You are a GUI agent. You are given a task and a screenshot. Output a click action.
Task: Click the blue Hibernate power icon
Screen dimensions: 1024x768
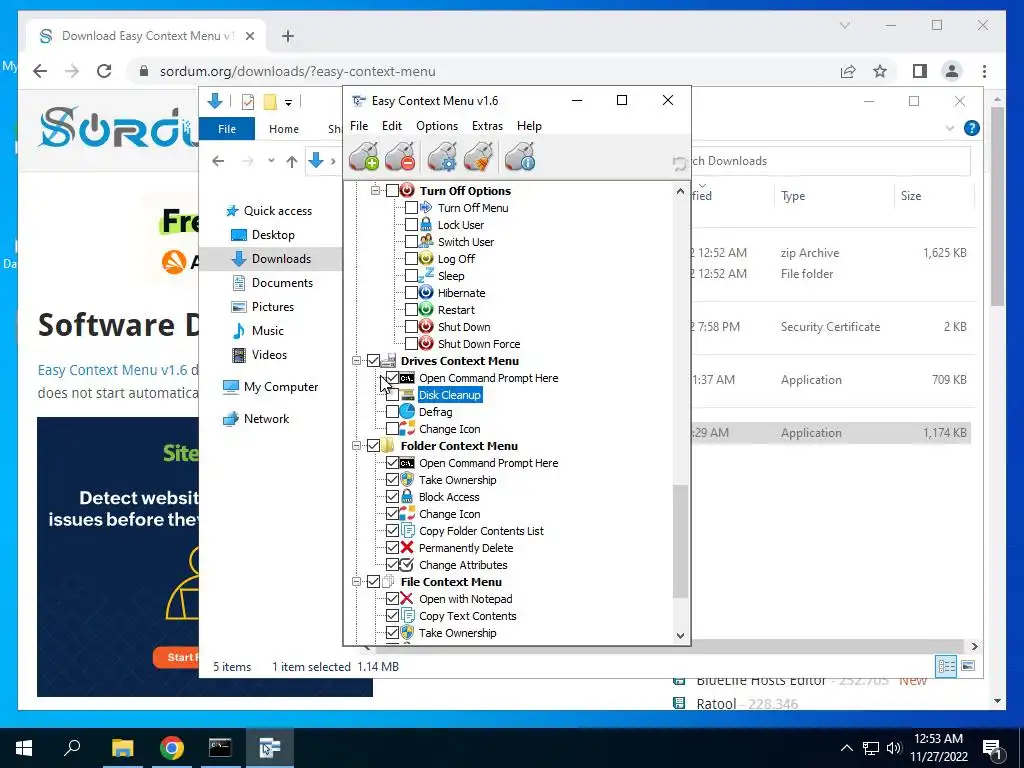(426, 293)
